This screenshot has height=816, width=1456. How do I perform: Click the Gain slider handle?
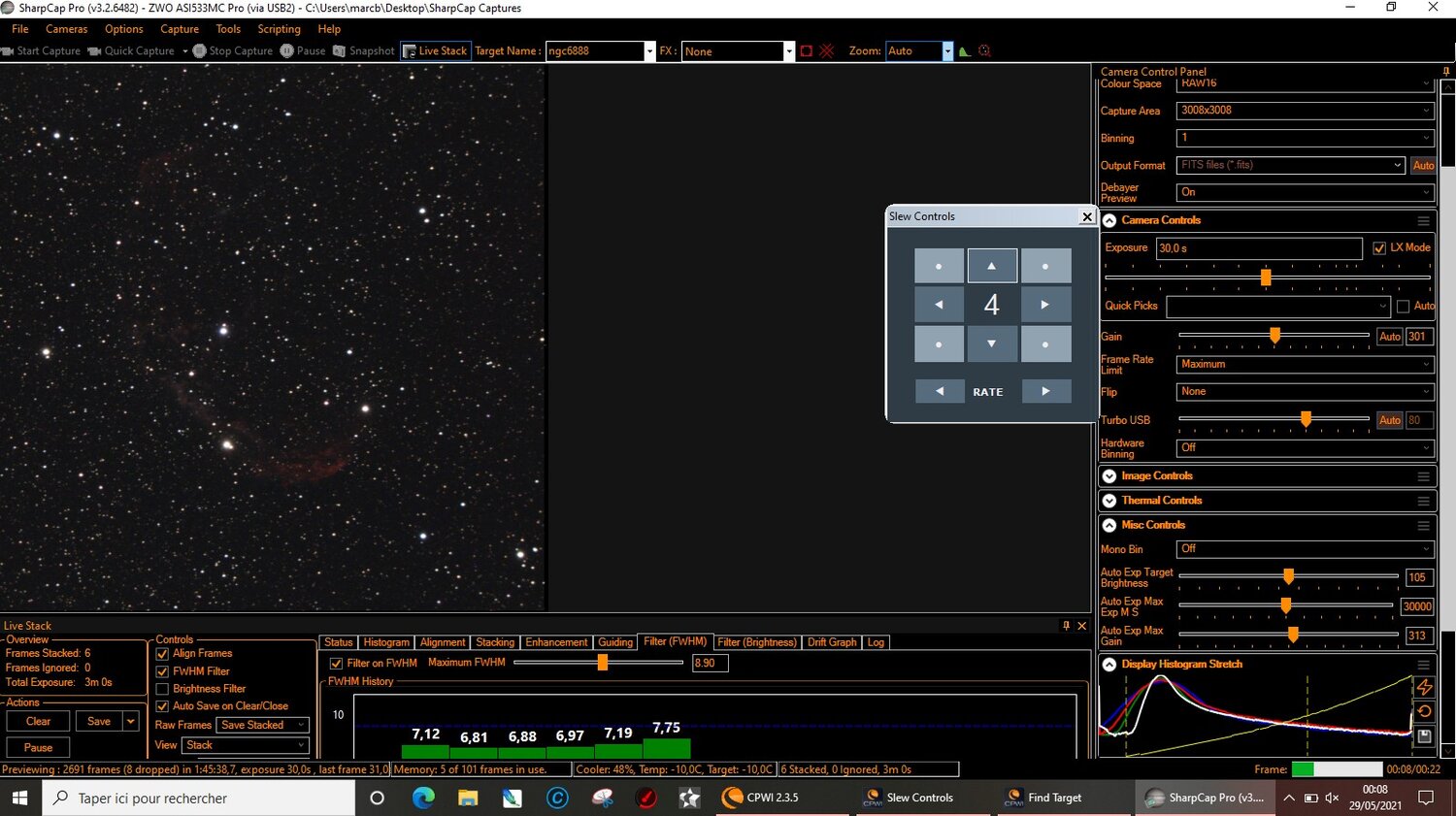click(x=1274, y=336)
